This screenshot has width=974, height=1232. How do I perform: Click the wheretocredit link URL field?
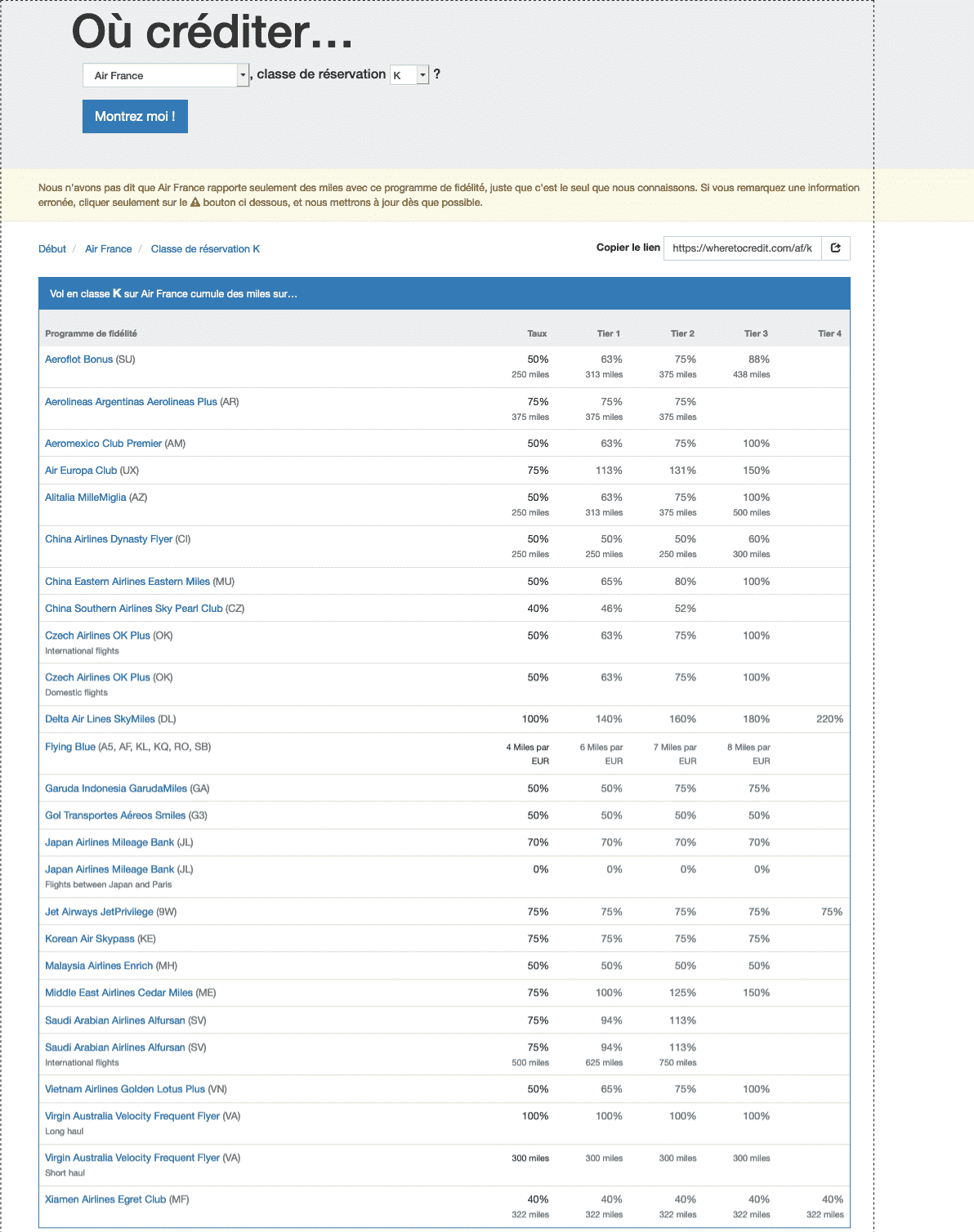tap(742, 248)
